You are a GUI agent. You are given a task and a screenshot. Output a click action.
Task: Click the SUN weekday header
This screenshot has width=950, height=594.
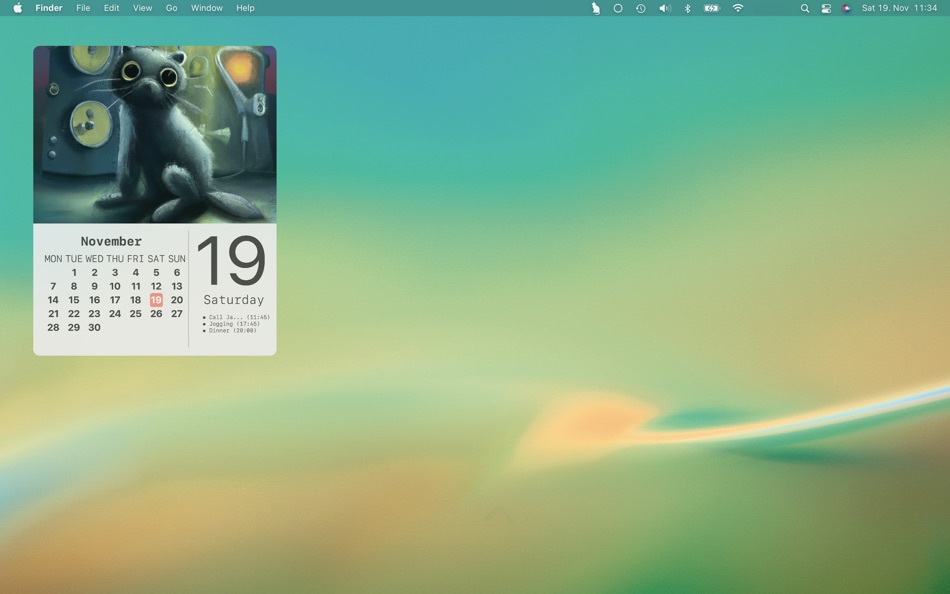point(177,259)
